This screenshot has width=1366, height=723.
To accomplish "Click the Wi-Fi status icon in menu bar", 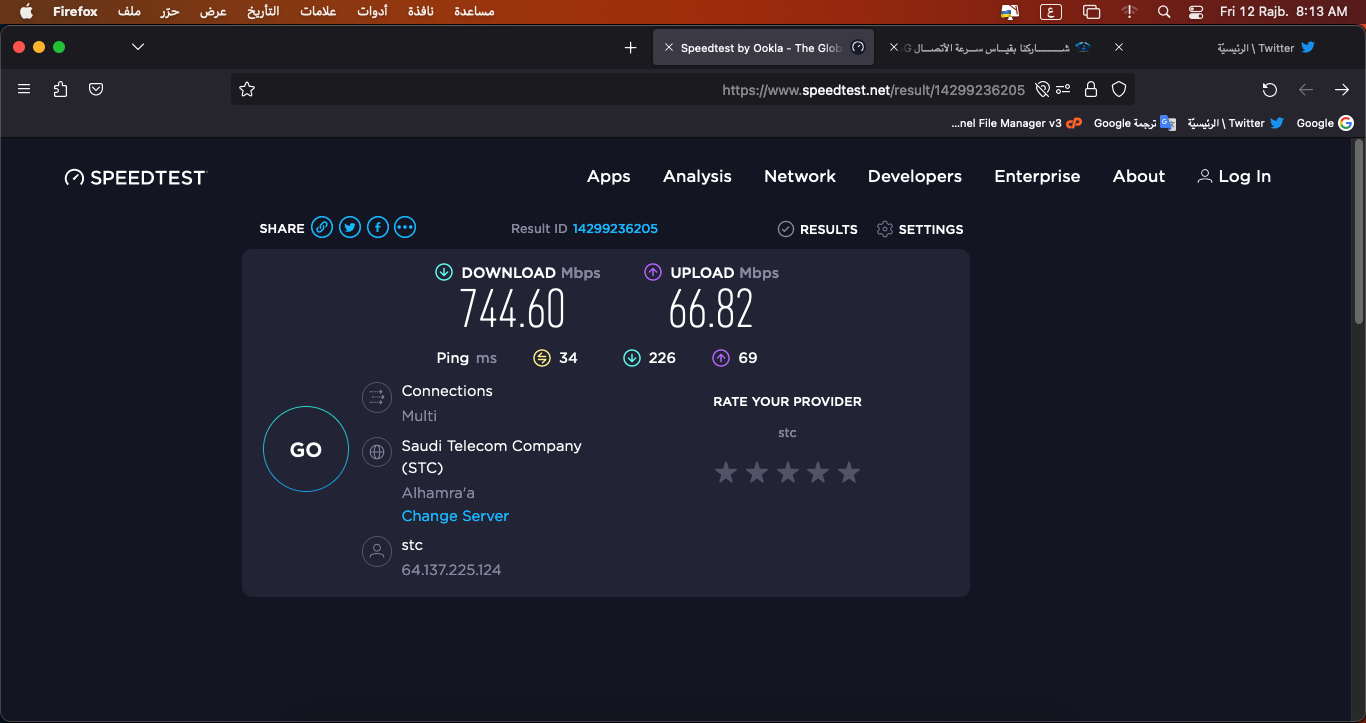I will click(1129, 12).
